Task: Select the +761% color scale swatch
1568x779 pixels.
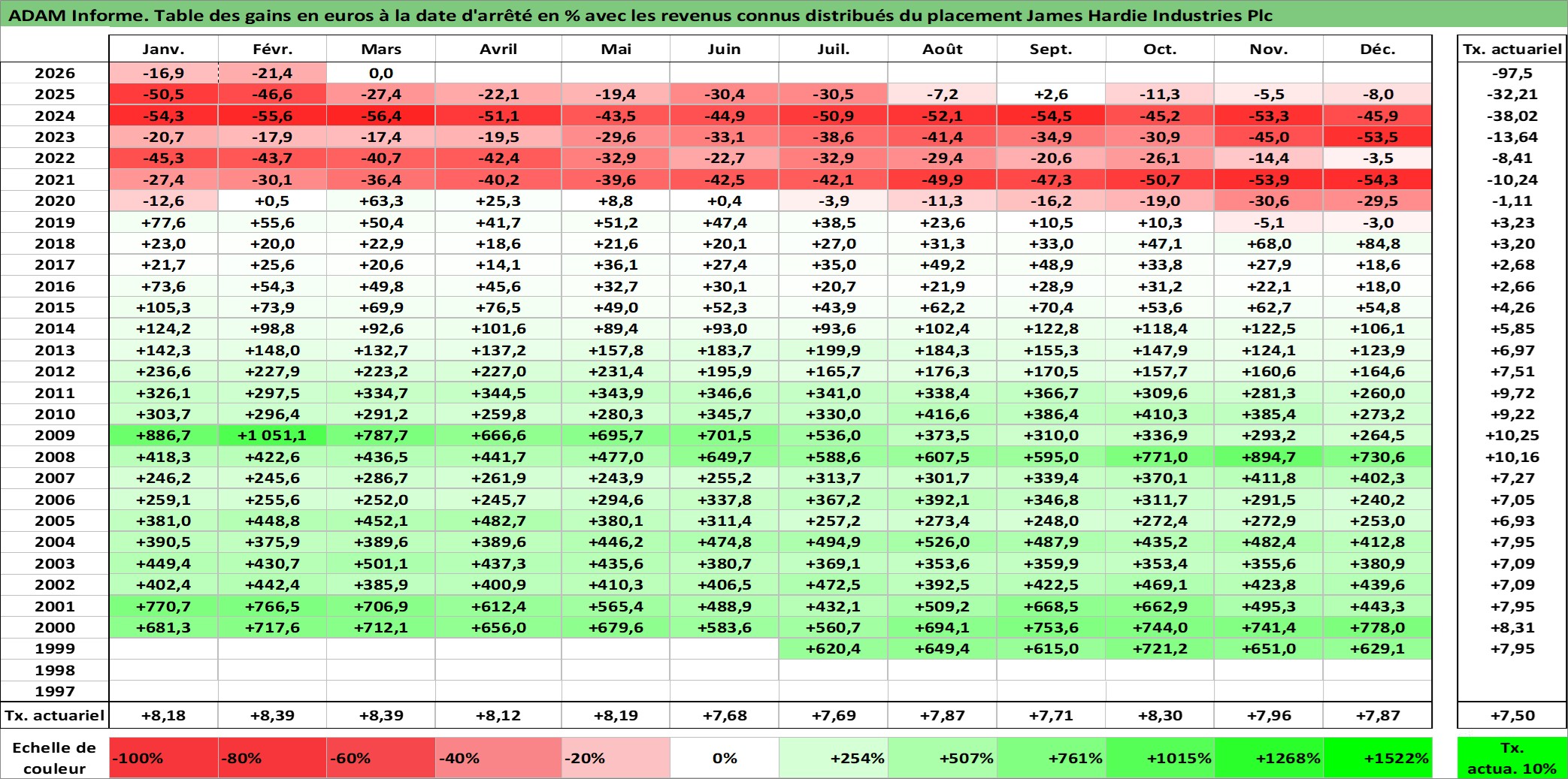Action: (1051, 758)
